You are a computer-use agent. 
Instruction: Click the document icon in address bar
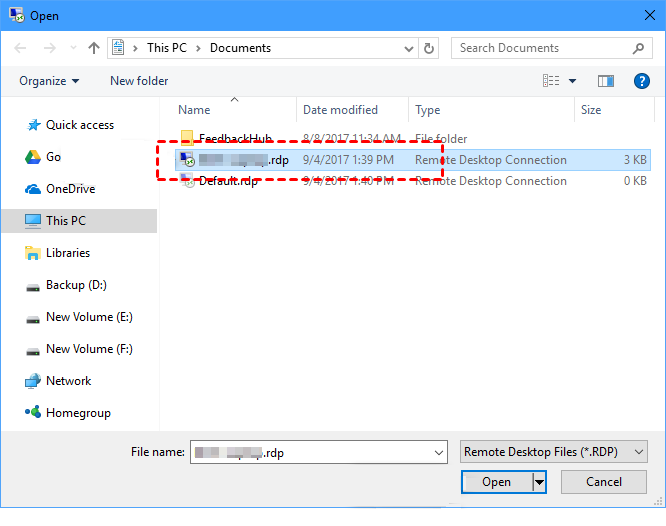click(x=119, y=48)
